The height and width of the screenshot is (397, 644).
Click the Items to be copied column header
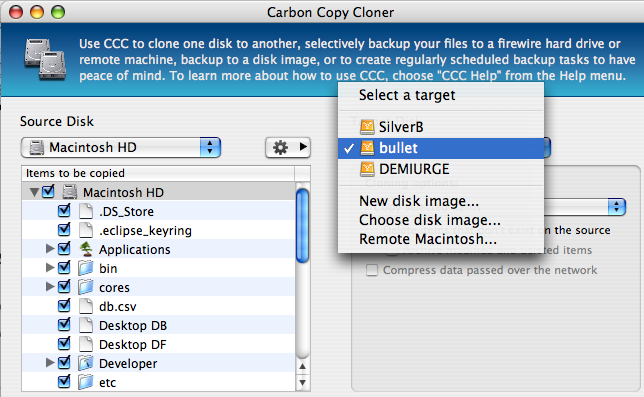coord(158,173)
